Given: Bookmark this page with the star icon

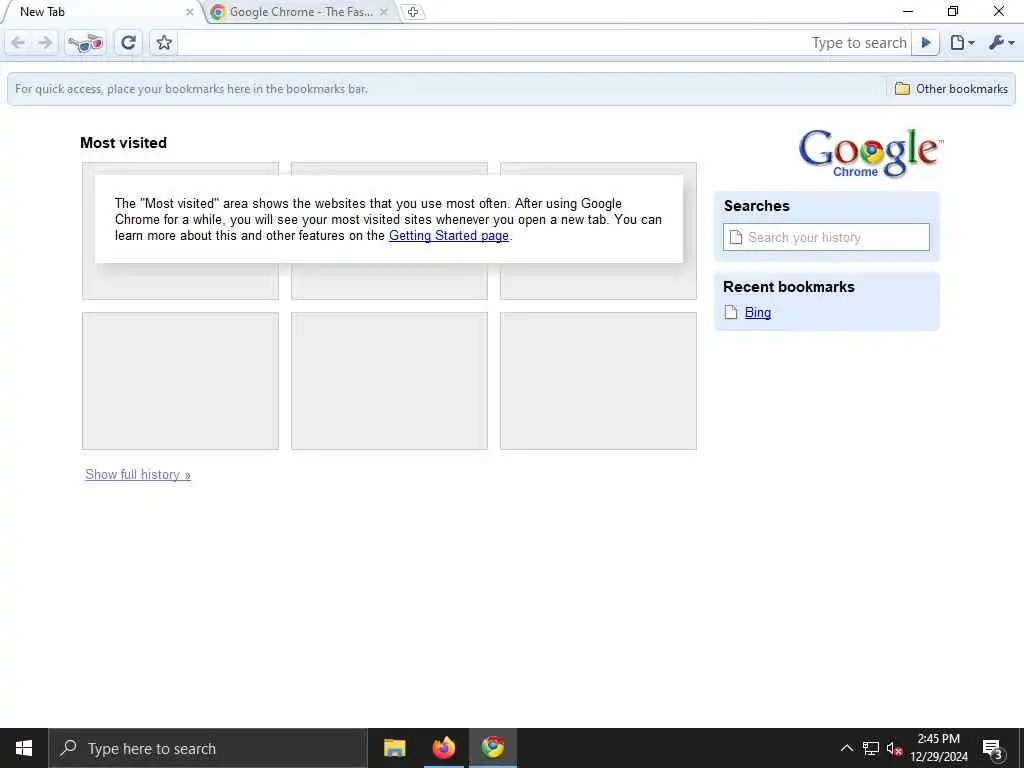Looking at the screenshot, I should (x=164, y=43).
